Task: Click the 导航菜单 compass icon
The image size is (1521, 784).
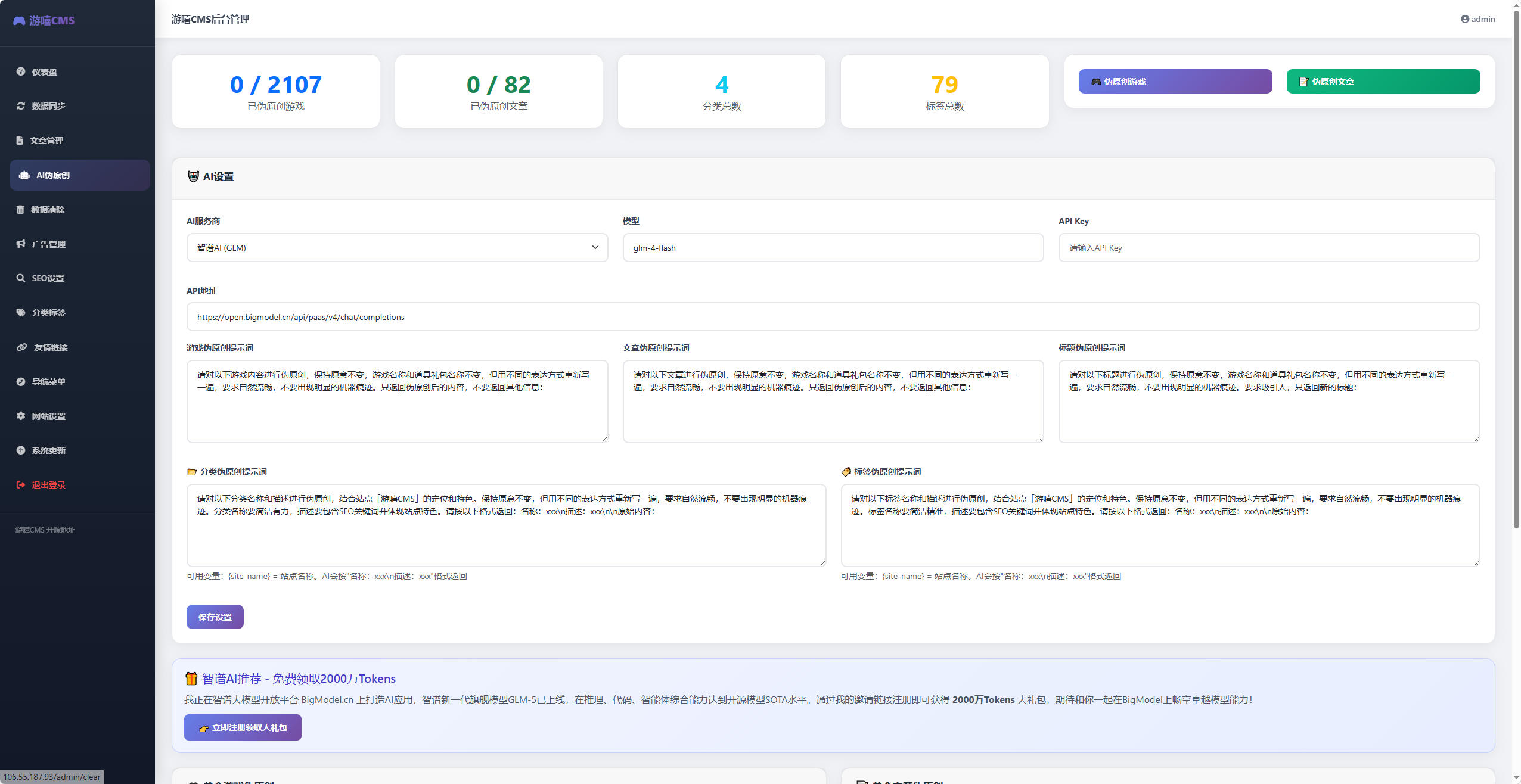Action: (21, 382)
